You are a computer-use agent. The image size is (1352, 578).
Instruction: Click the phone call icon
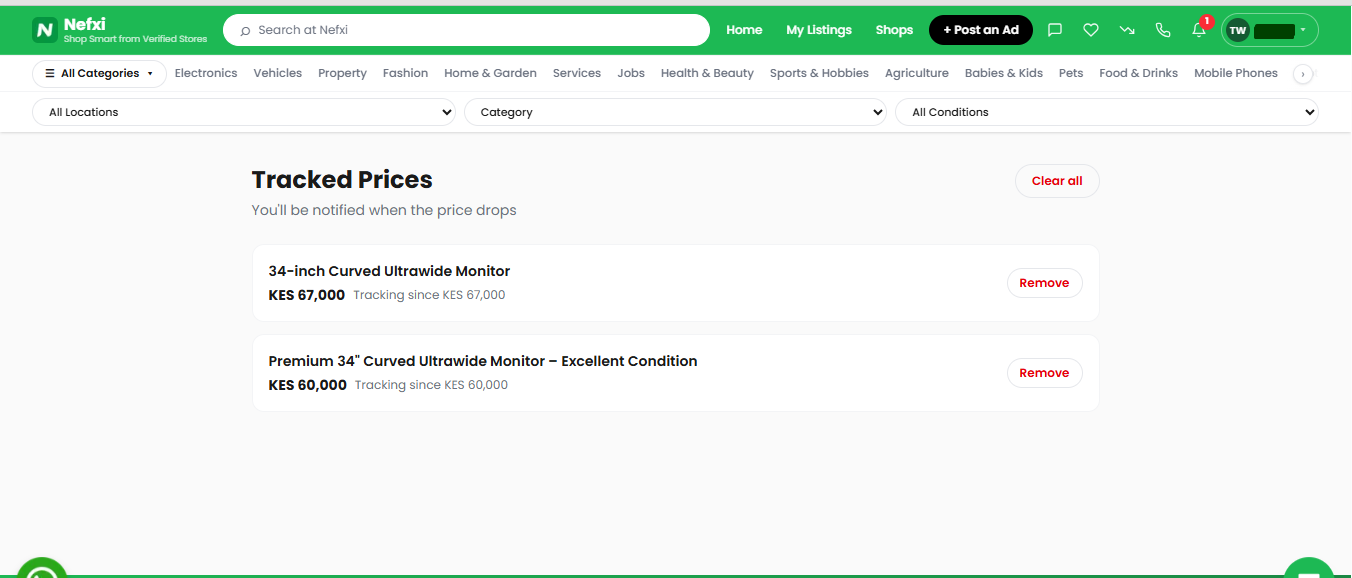coord(1163,30)
